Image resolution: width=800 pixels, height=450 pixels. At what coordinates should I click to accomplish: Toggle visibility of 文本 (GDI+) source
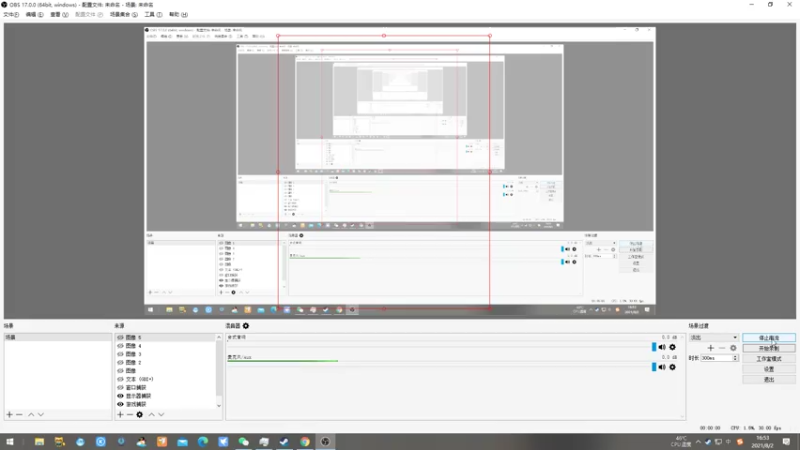120,380
